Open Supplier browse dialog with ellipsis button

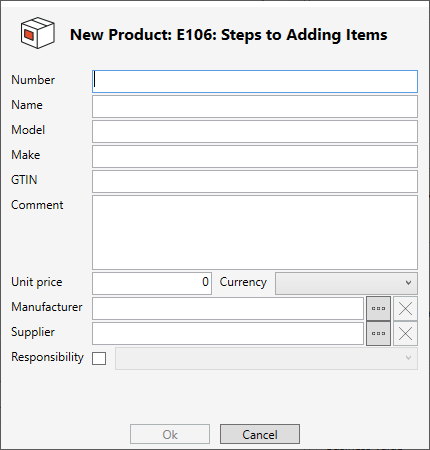(378, 333)
